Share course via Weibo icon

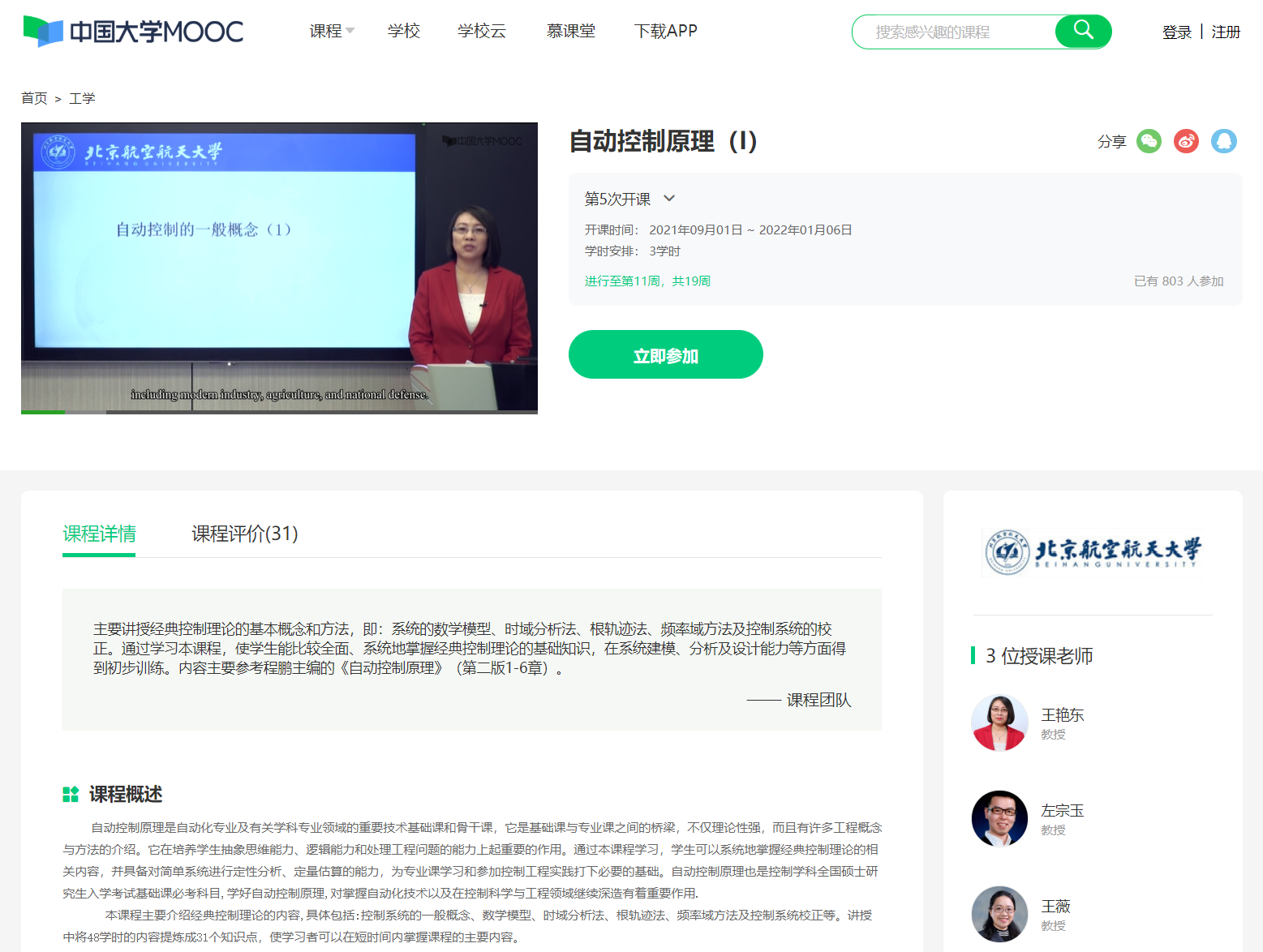(1186, 141)
